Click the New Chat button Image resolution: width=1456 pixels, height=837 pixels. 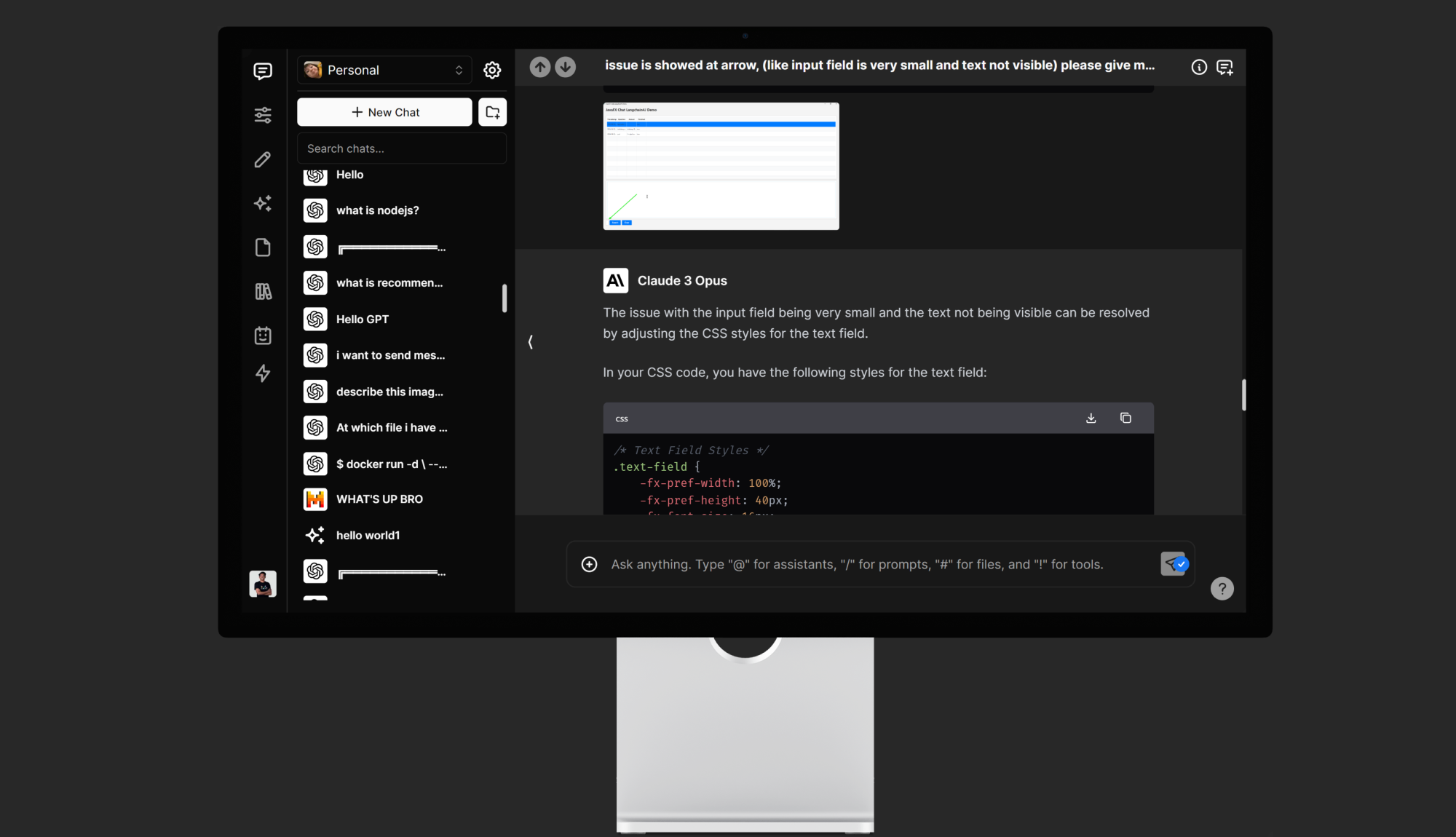(x=384, y=112)
